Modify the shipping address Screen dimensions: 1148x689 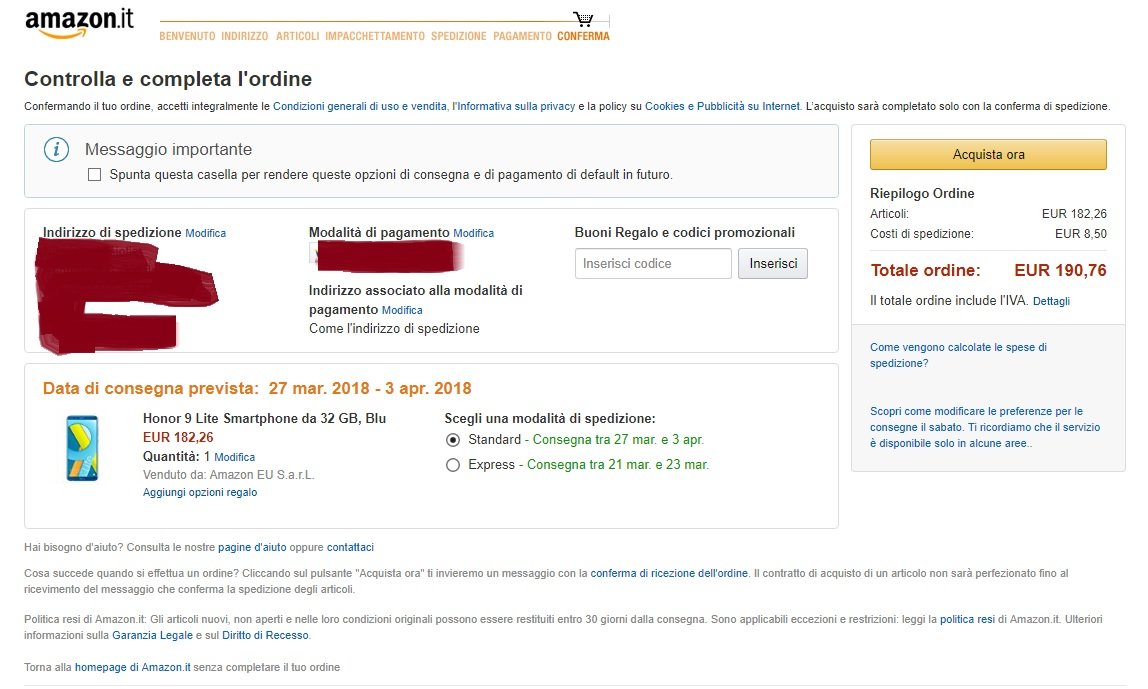click(205, 233)
